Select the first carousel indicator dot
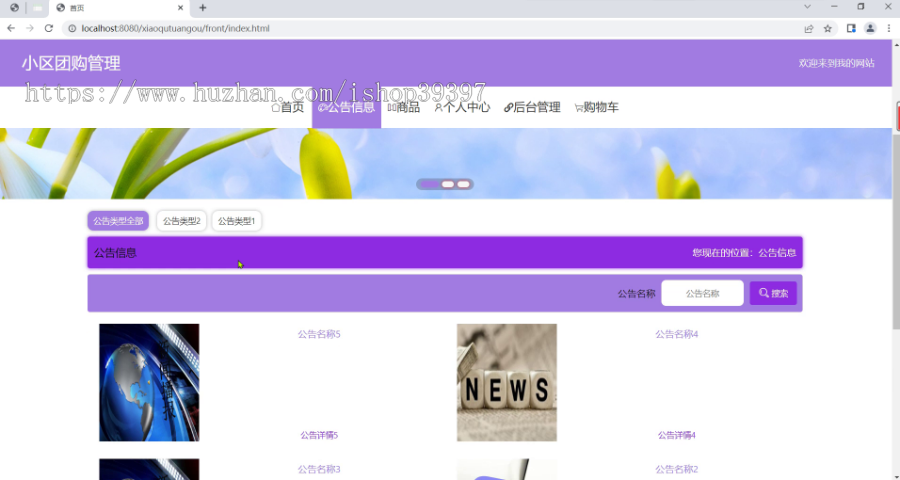The height and width of the screenshot is (480, 900). click(x=429, y=184)
